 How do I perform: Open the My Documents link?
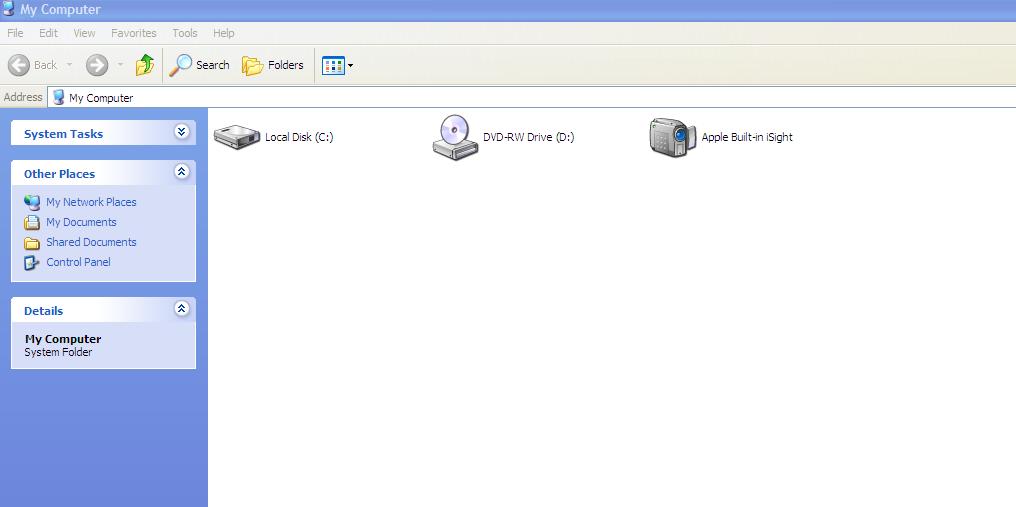coord(81,222)
